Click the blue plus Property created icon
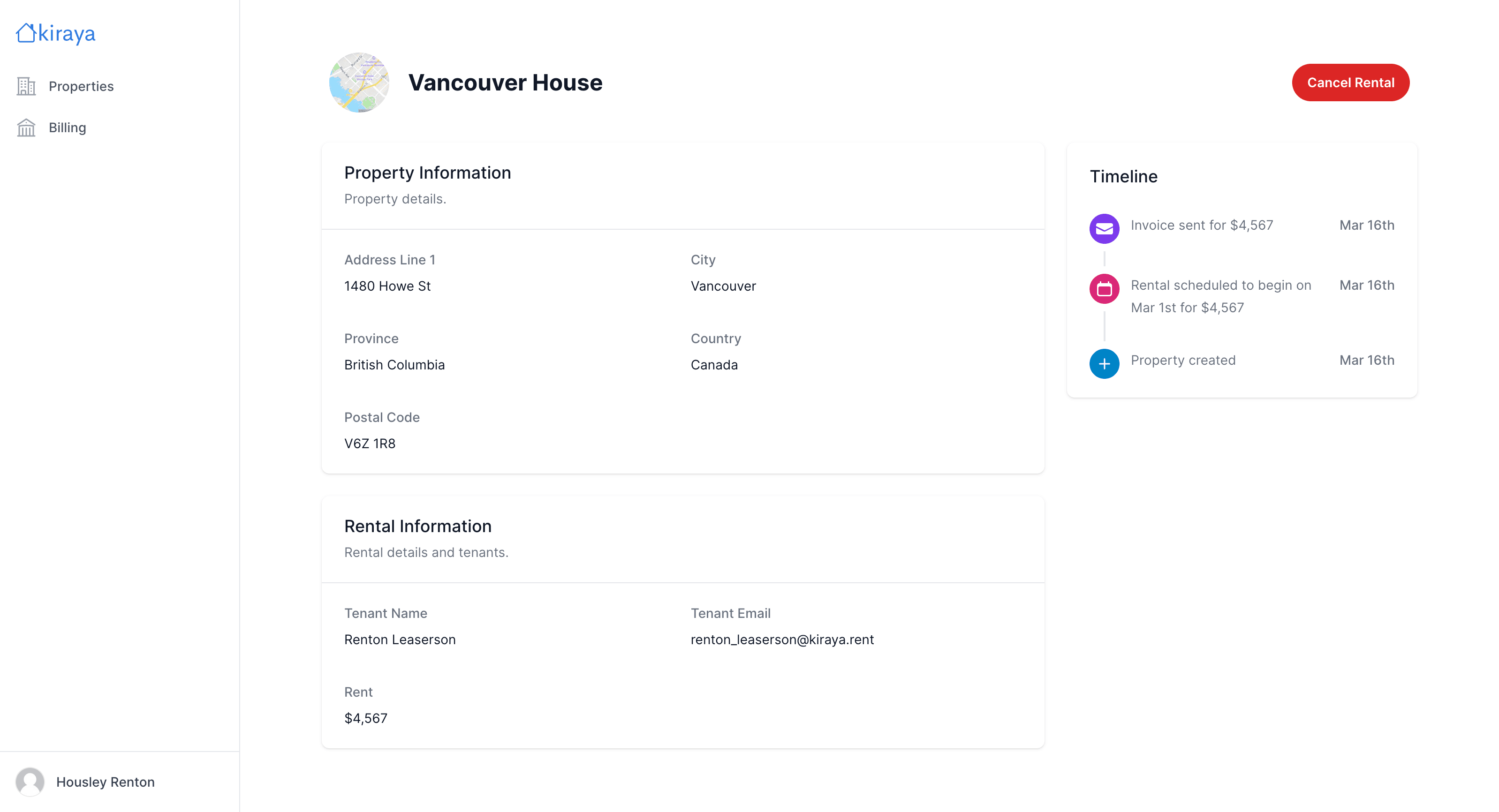 pos(1104,363)
